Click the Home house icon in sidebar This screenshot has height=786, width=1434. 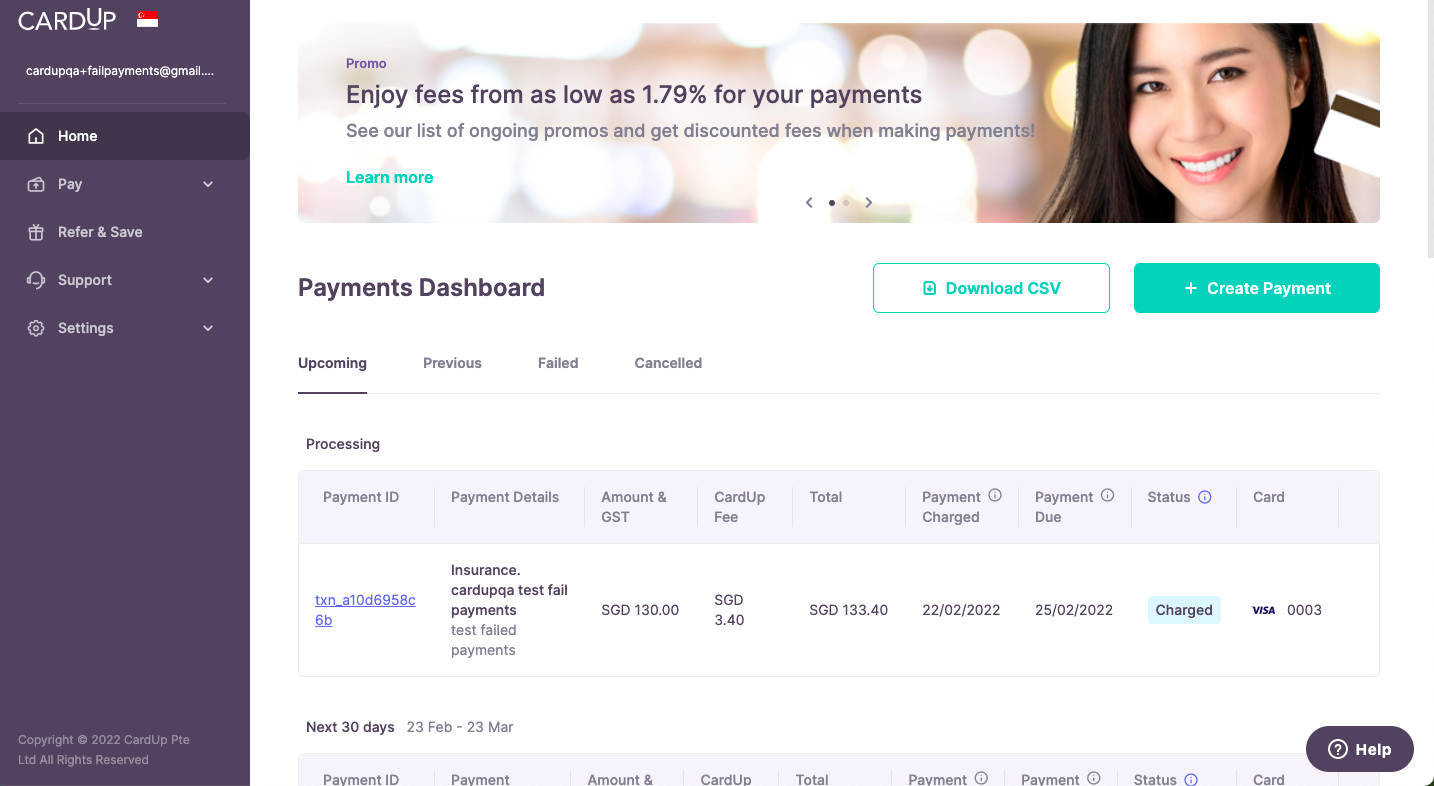click(36, 136)
